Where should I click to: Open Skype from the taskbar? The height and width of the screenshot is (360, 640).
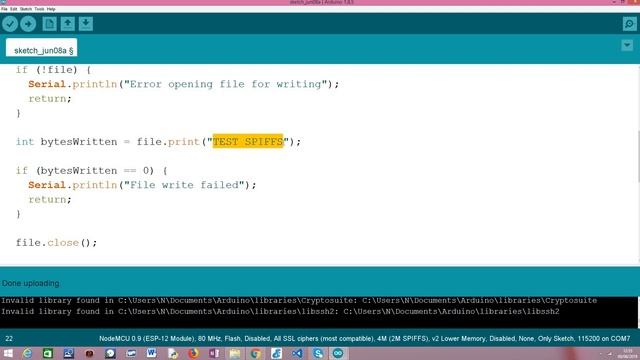[x=318, y=353]
